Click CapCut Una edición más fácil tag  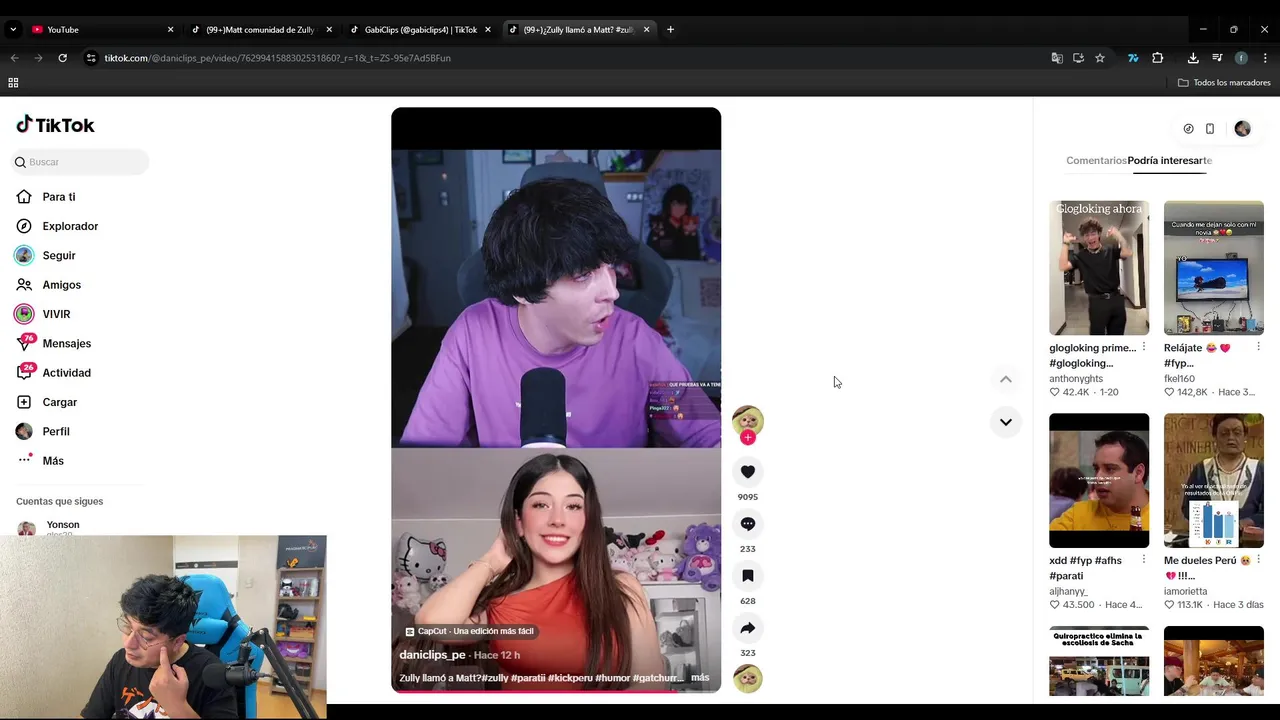pos(470,631)
